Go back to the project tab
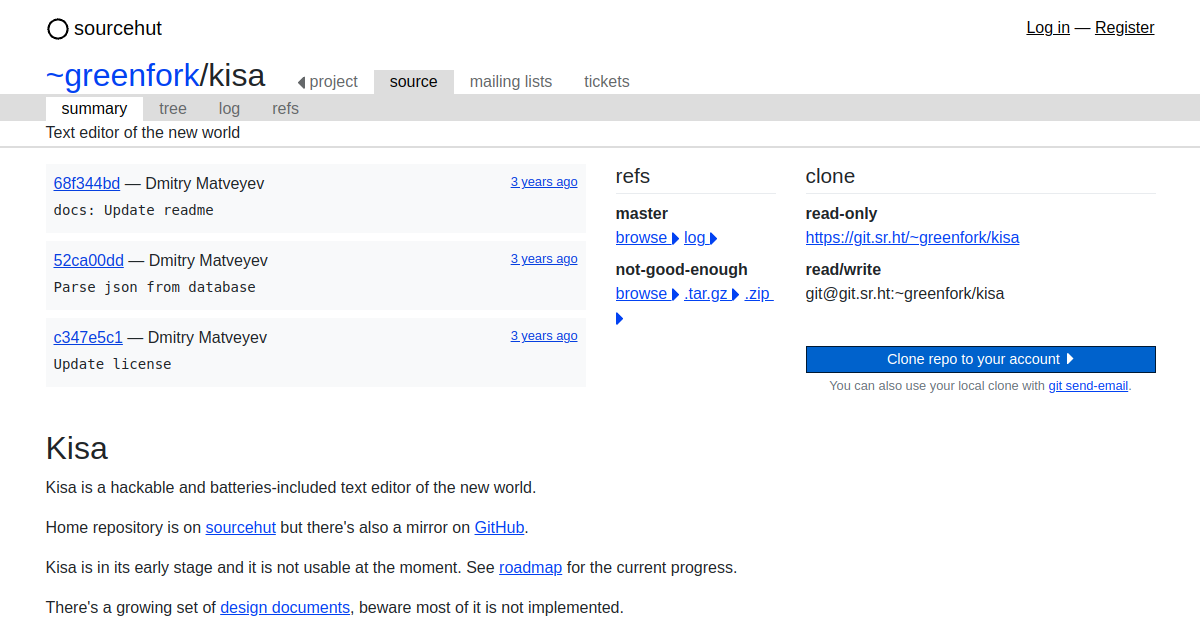Screen dimensions: 1200x630 pos(328,82)
